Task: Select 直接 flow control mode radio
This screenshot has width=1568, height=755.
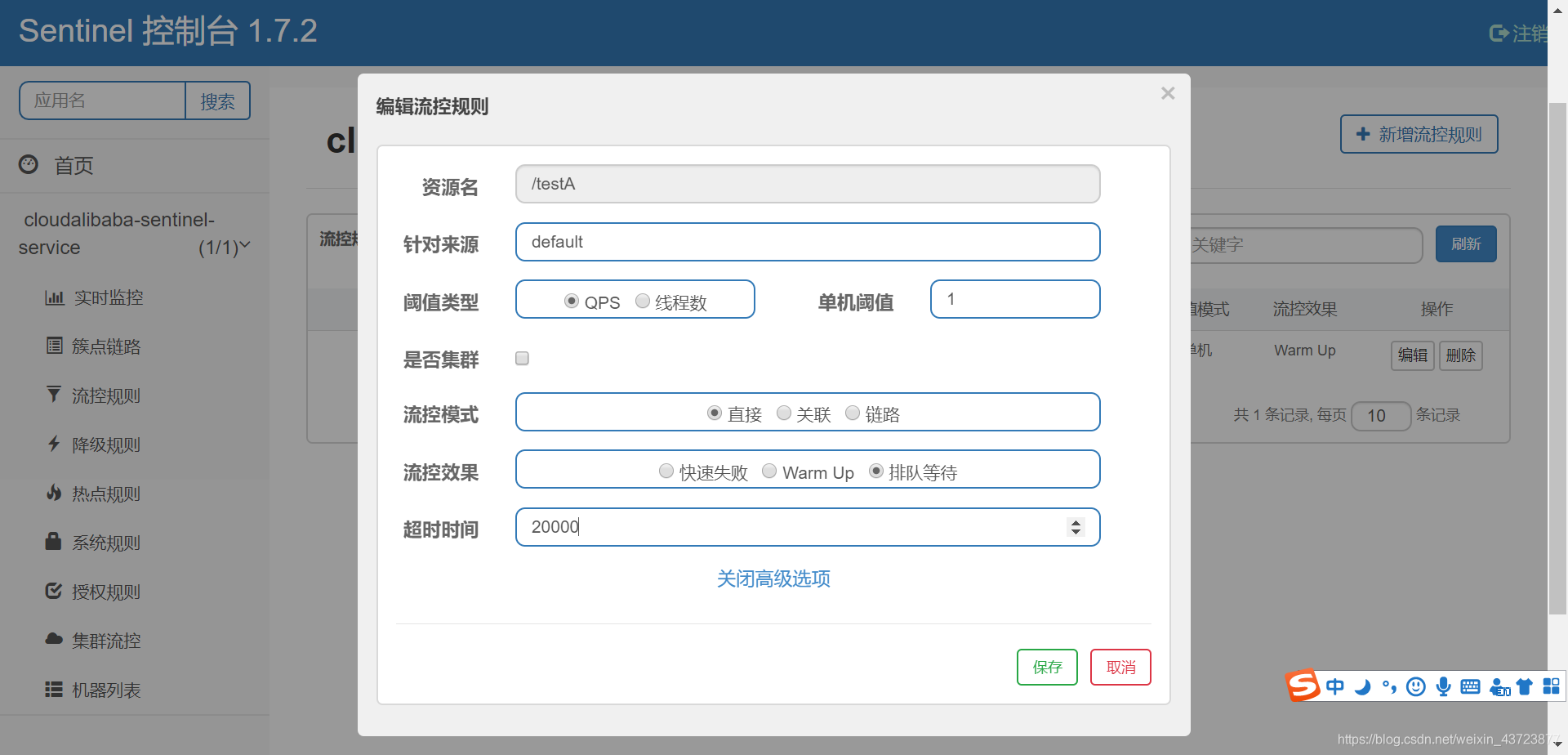Action: click(x=715, y=413)
